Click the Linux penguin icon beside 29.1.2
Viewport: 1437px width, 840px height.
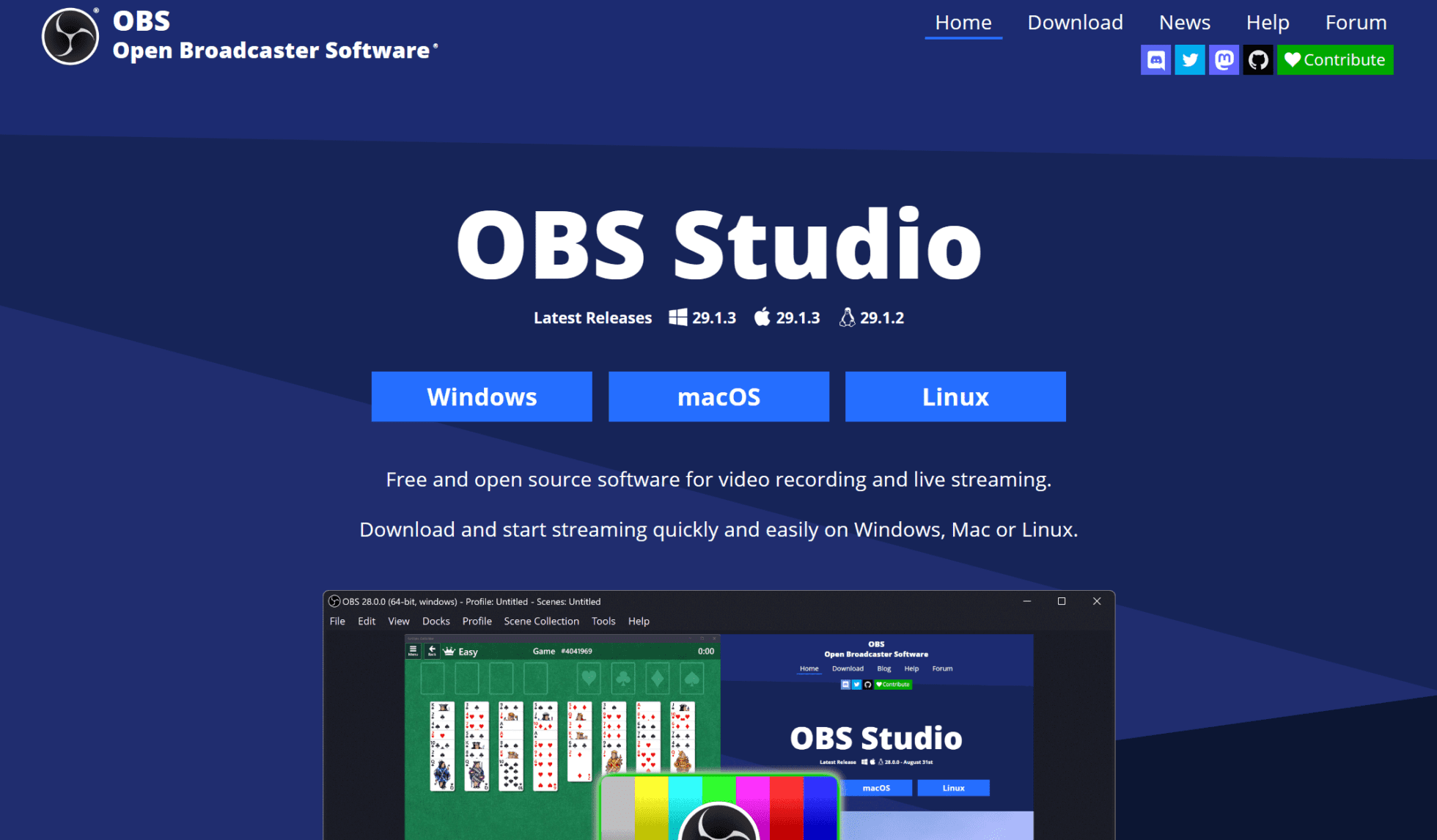pyautogui.click(x=847, y=317)
